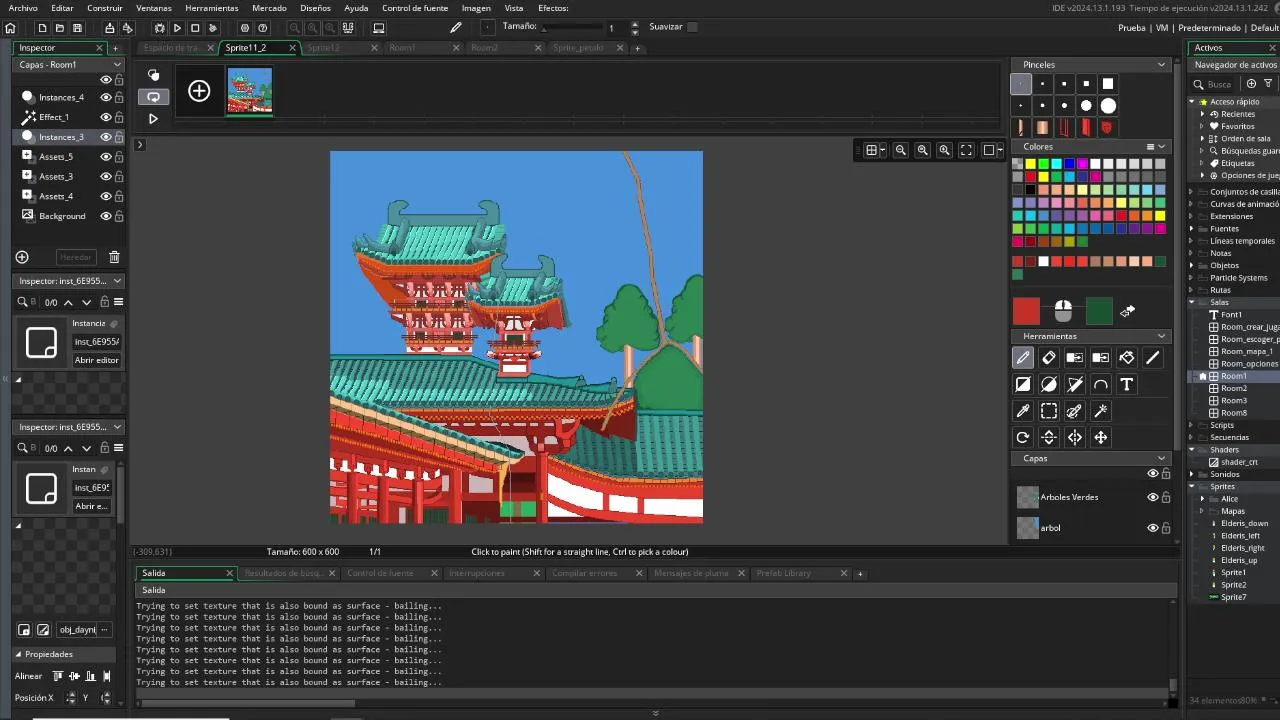1280x720 pixels.
Task: Select the Line tool
Action: click(x=1153, y=358)
